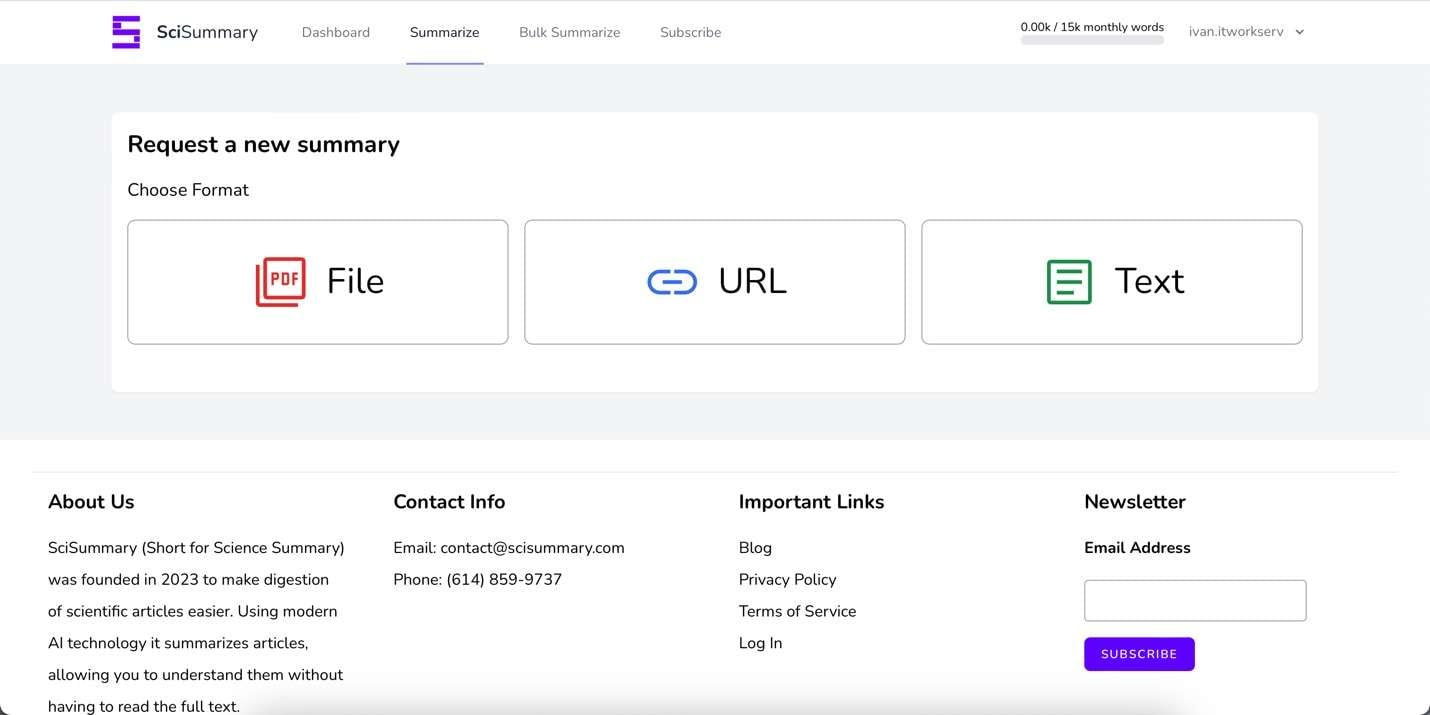Viewport: 1430px width, 715px height.
Task: Click the green Text document icon
Action: tap(1069, 282)
